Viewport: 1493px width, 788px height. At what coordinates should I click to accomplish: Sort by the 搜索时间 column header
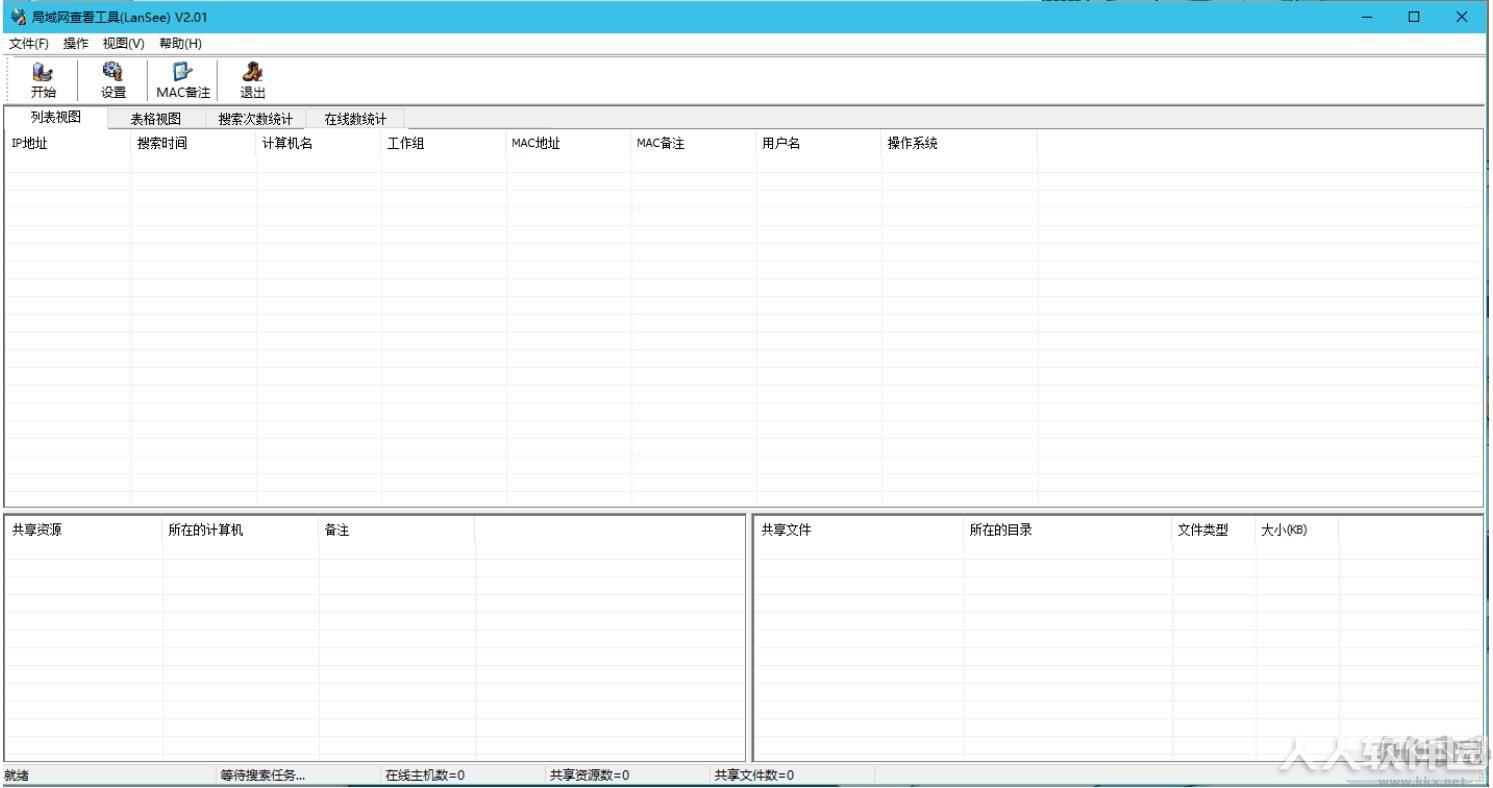point(194,143)
